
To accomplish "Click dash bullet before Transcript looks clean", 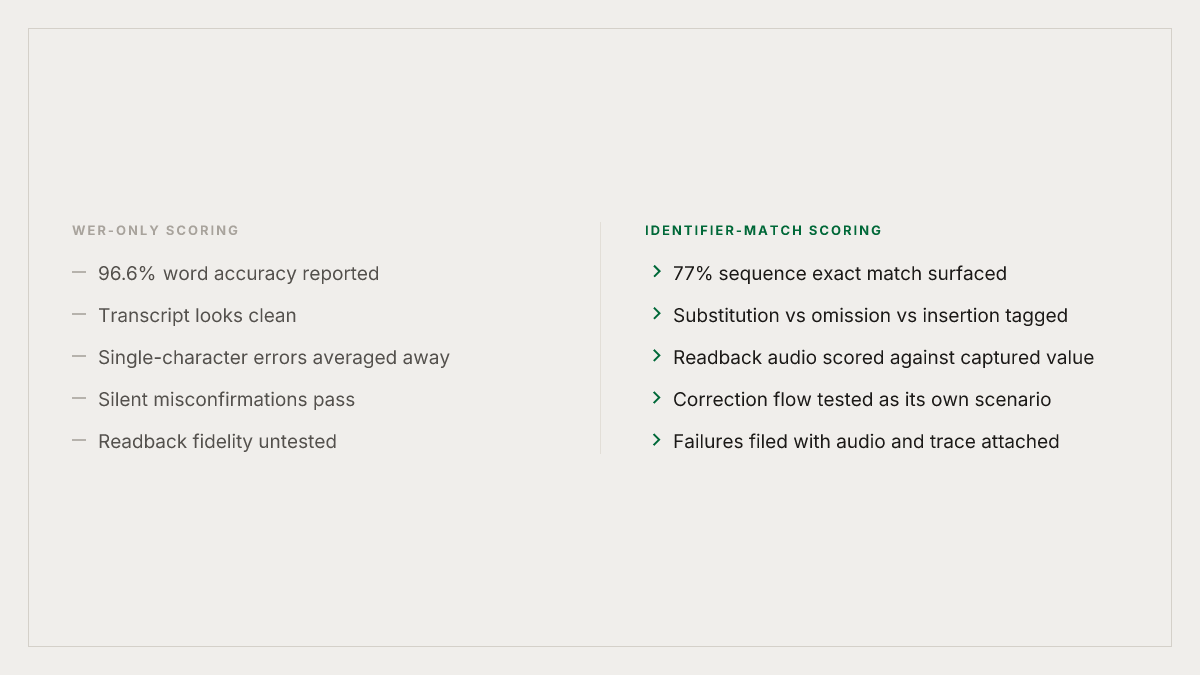I will (79, 314).
